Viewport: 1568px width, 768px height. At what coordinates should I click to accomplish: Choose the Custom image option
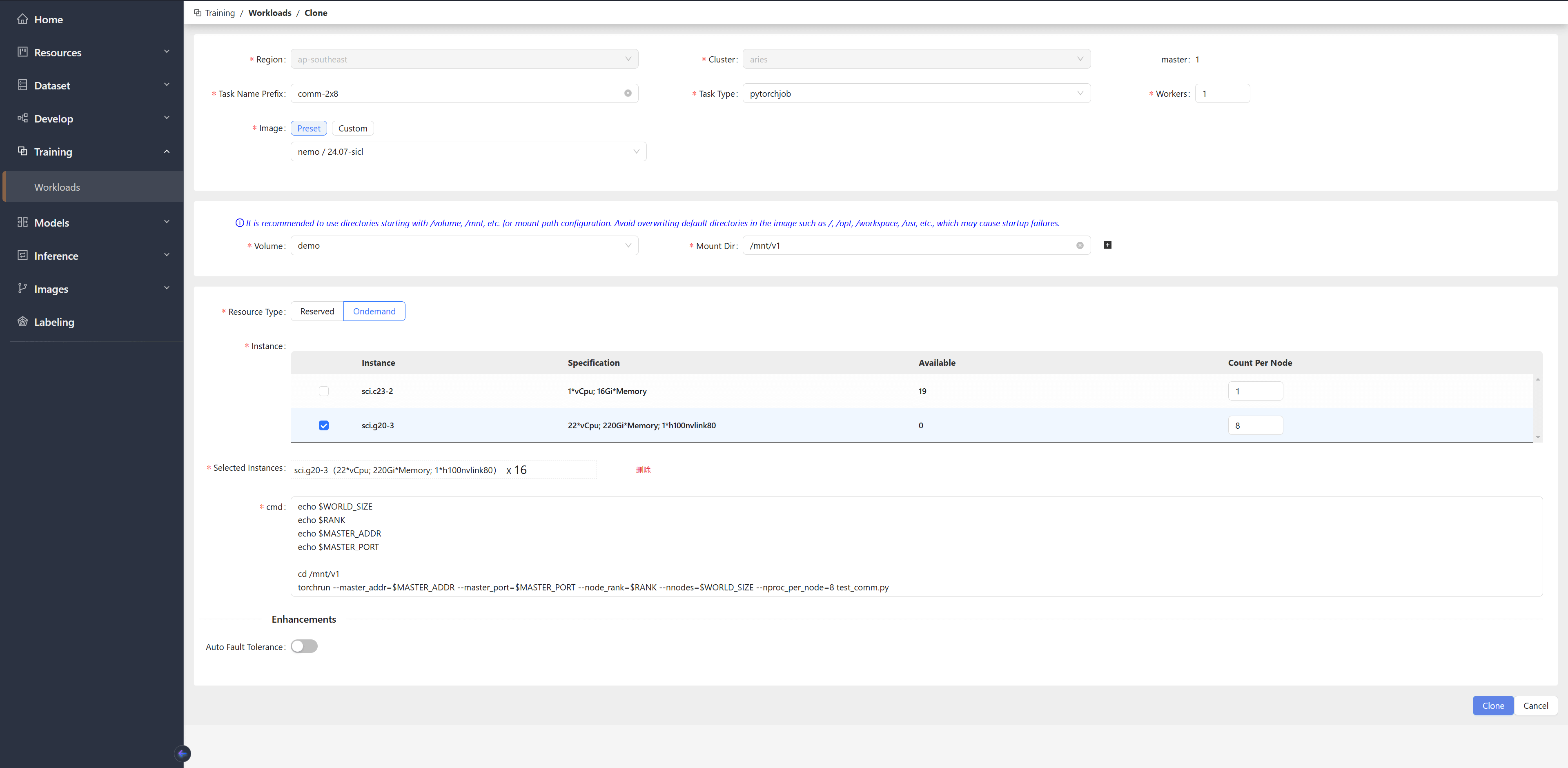[353, 128]
